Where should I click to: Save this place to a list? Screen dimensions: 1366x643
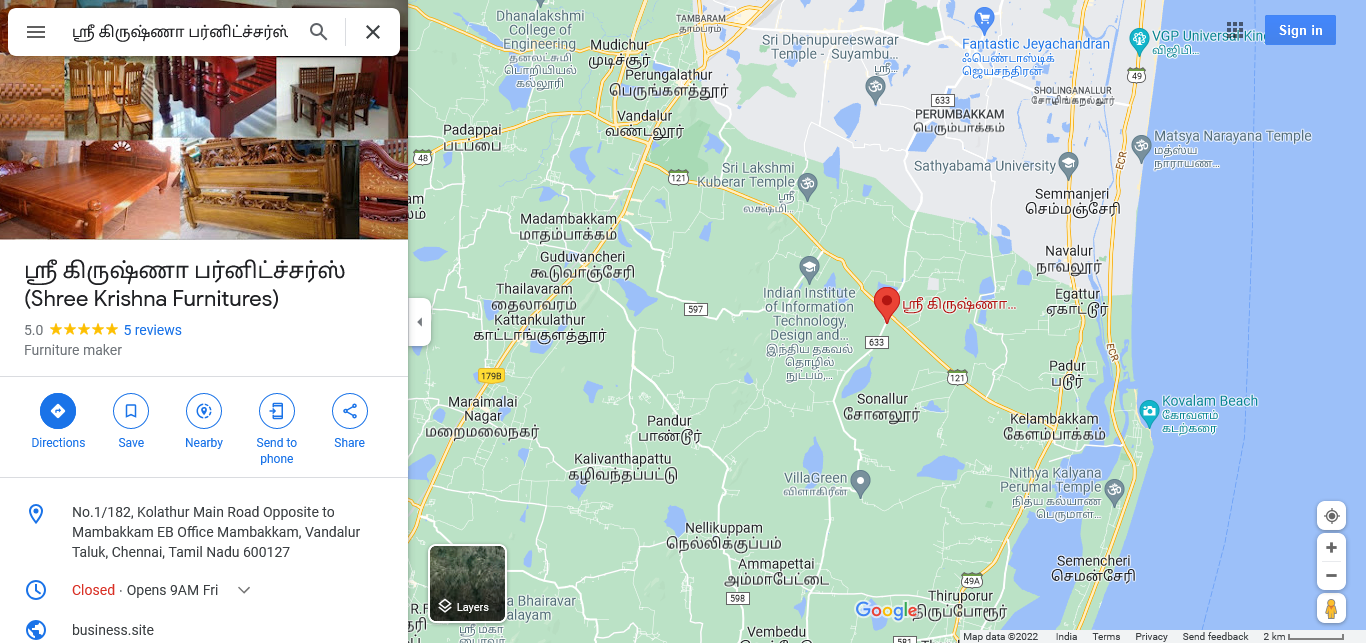click(x=131, y=421)
